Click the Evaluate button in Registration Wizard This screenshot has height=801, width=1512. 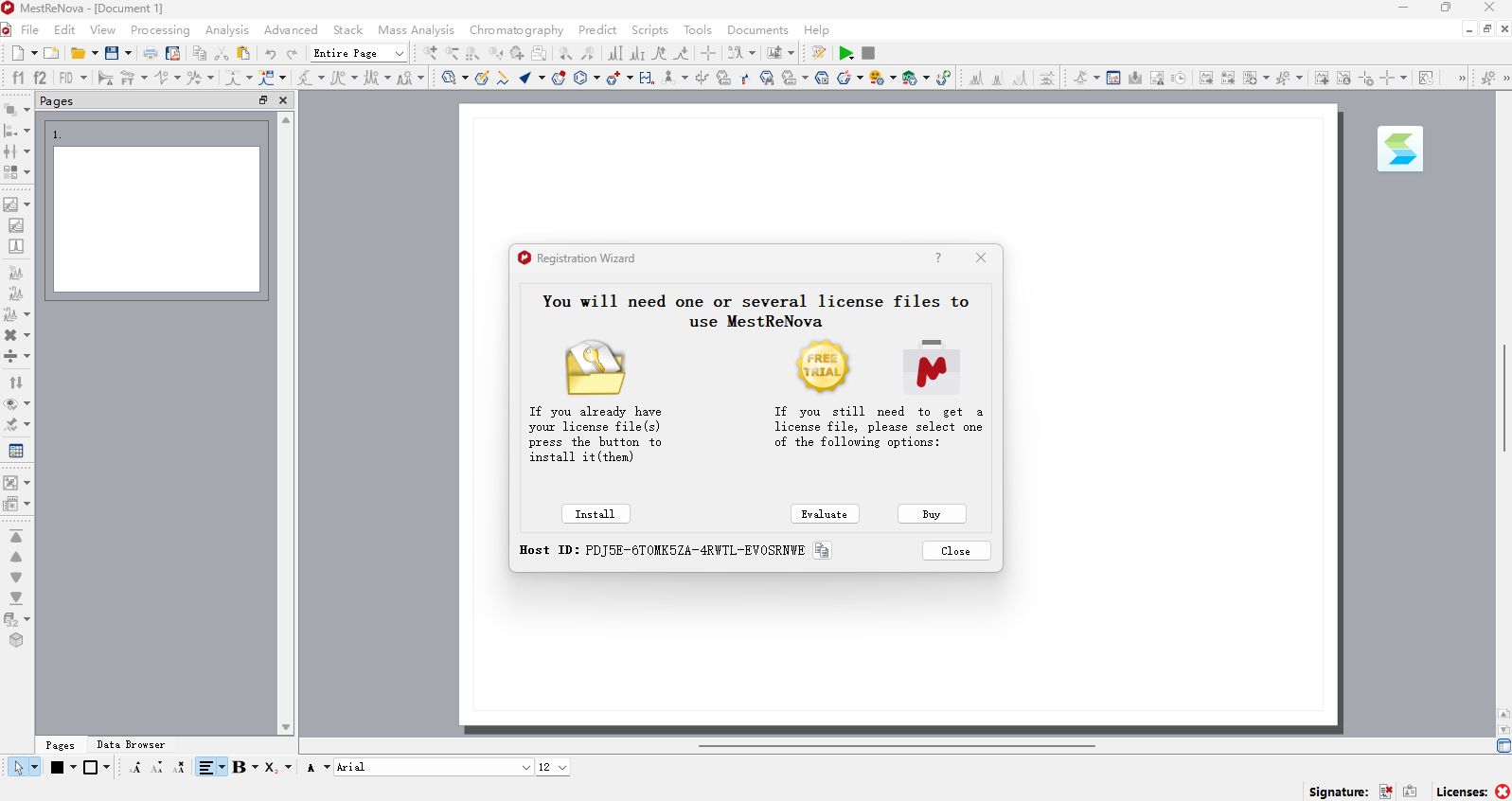pos(825,514)
